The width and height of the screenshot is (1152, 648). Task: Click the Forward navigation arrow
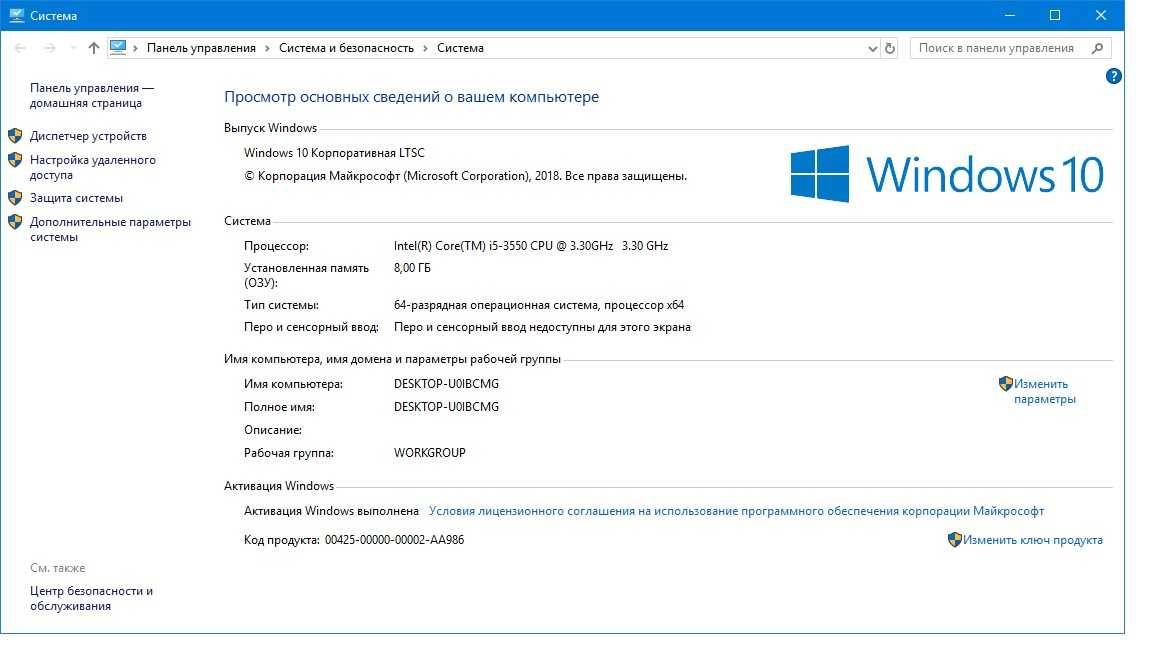(x=49, y=48)
